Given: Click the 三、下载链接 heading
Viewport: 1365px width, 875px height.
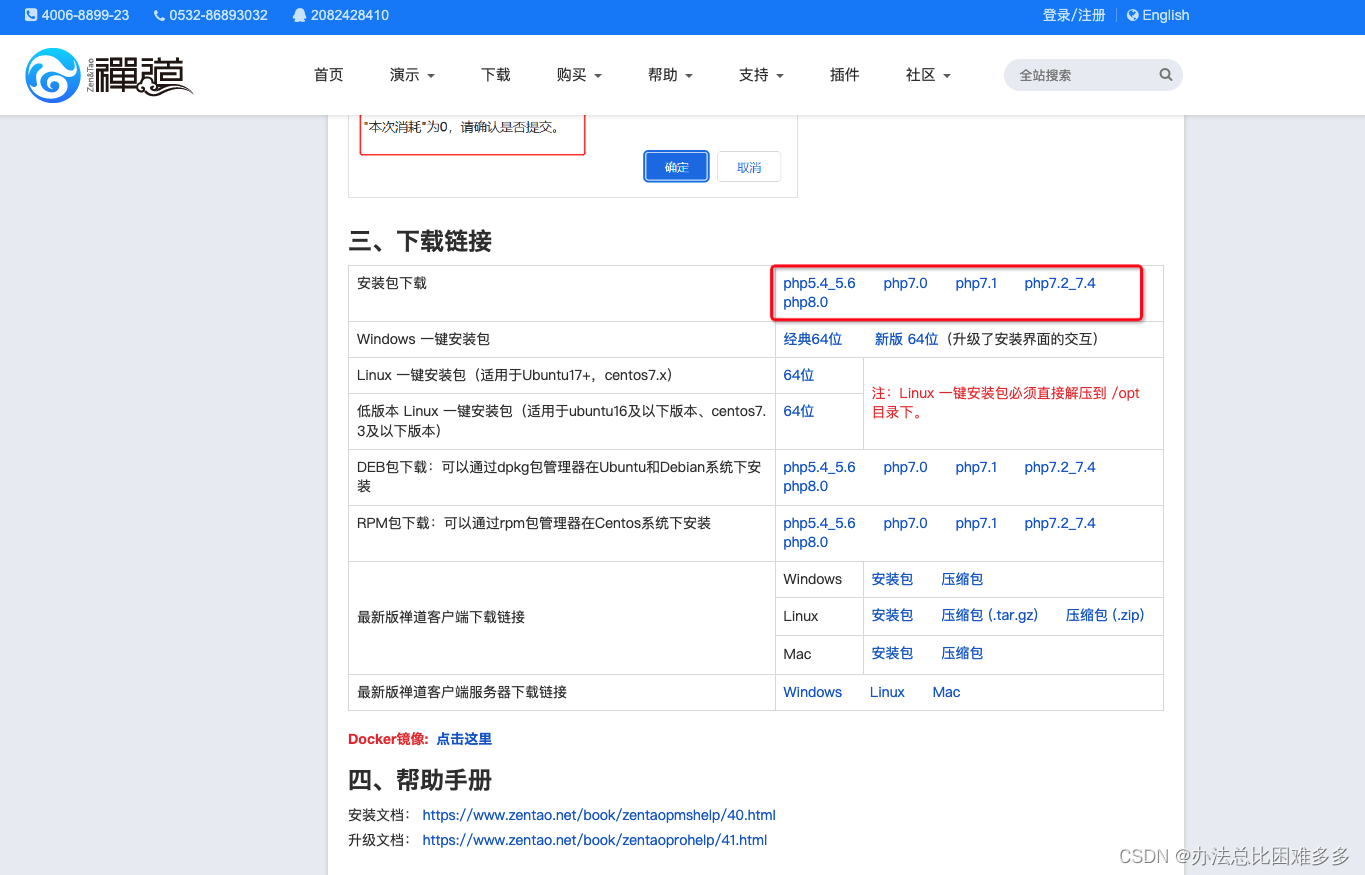Looking at the screenshot, I should [x=420, y=241].
